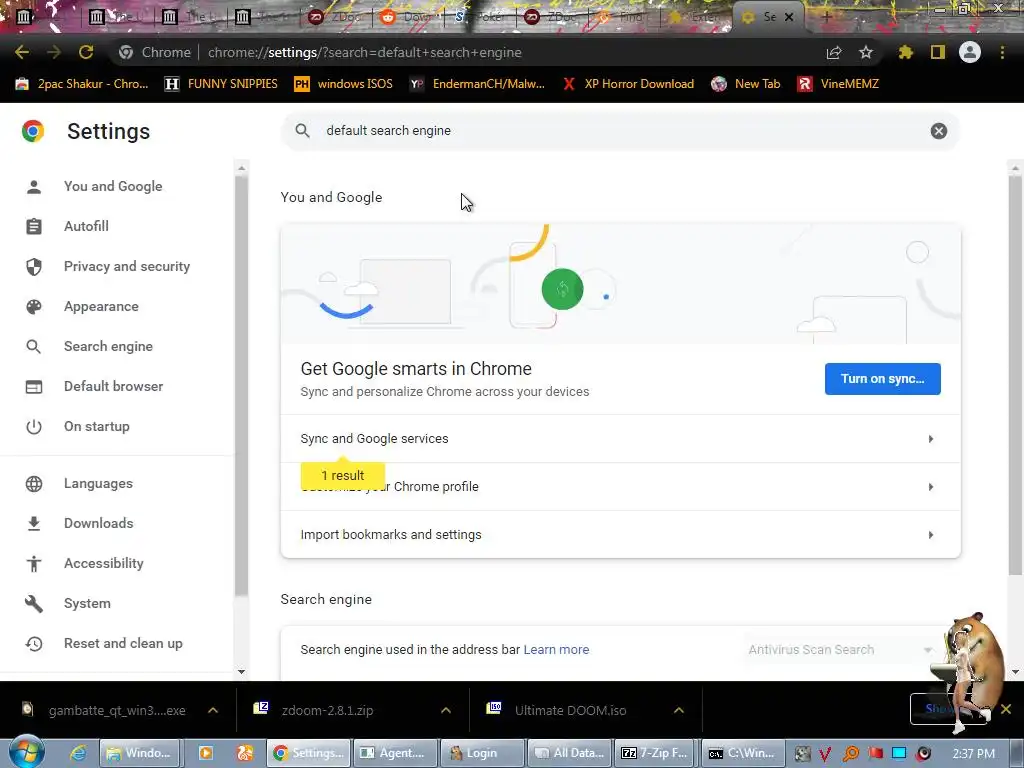Open the VineMEMZ bookmark
1024x768 pixels.
839,84
